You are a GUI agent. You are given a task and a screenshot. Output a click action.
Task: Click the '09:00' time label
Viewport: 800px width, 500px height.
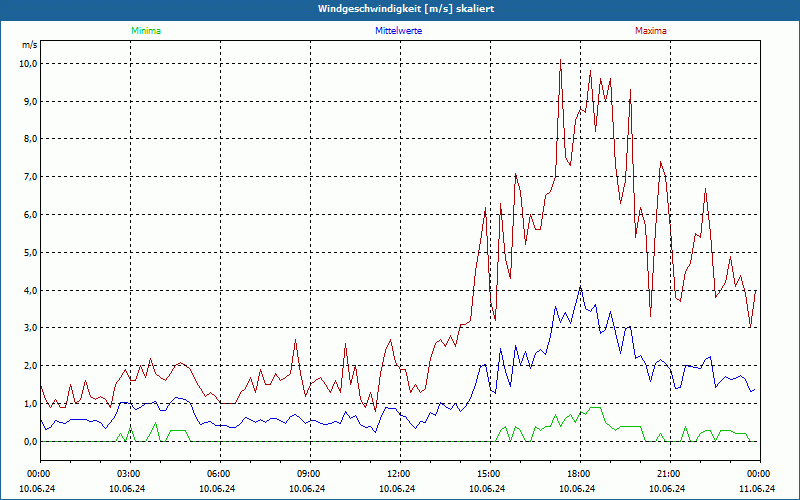[310, 474]
